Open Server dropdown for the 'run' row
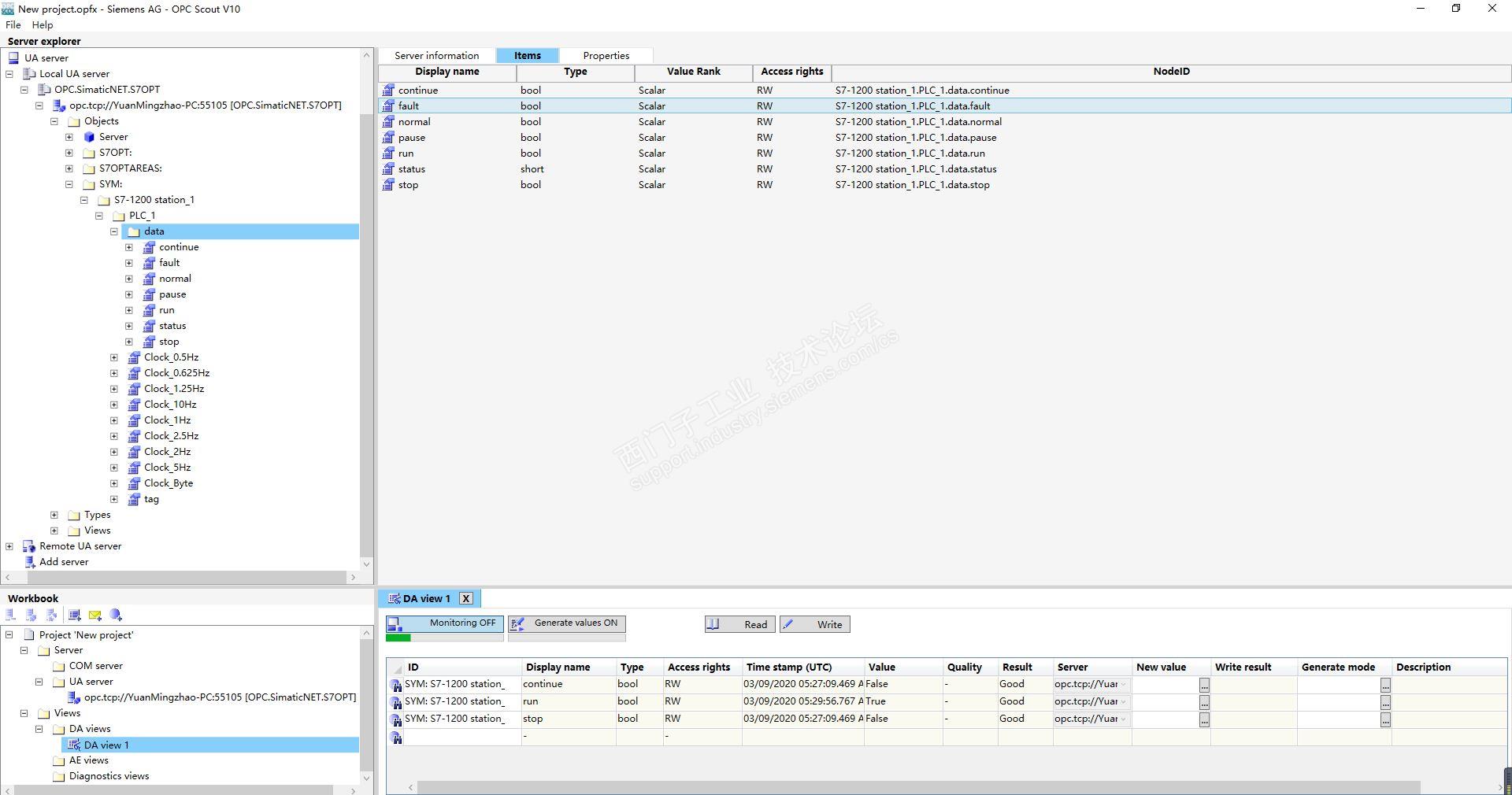The width and height of the screenshot is (1512, 795). coord(1123,701)
